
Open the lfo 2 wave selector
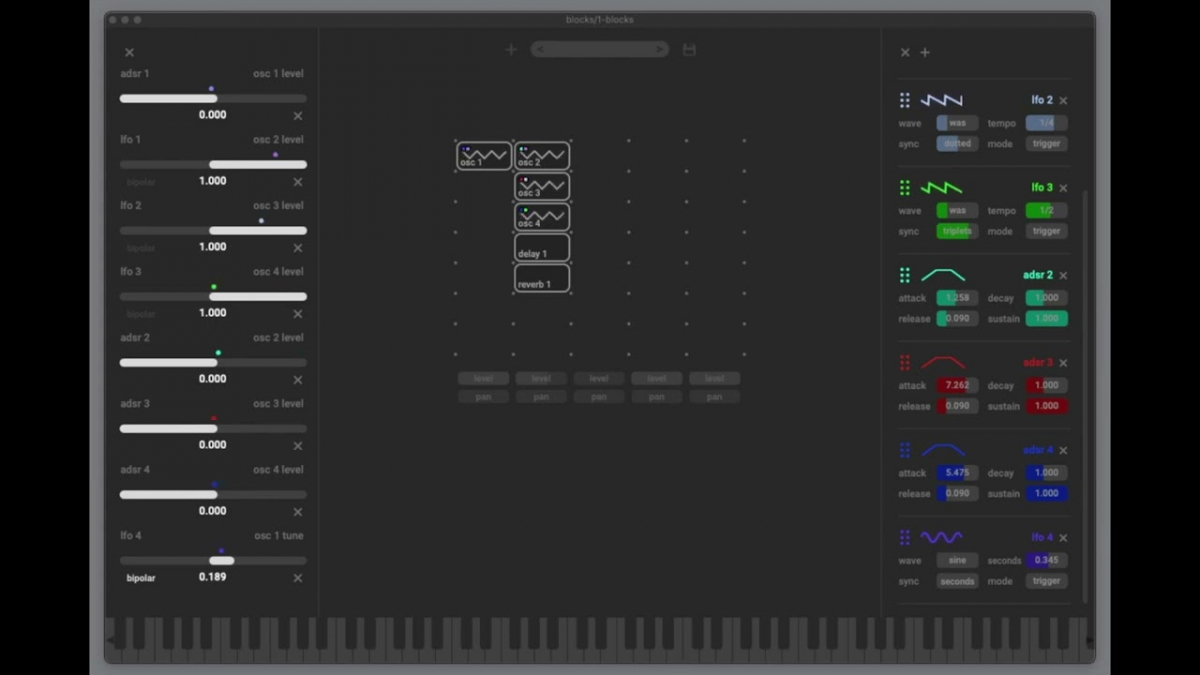957,123
